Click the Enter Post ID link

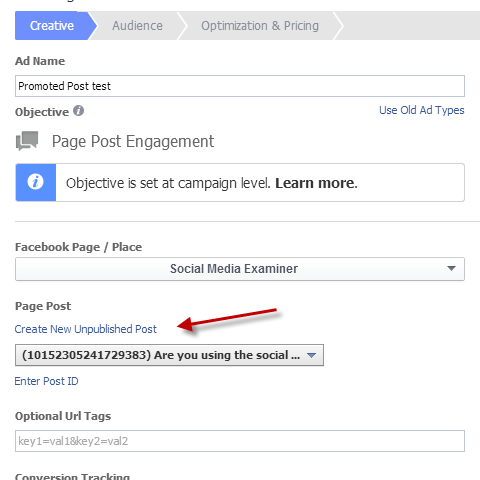pos(46,381)
